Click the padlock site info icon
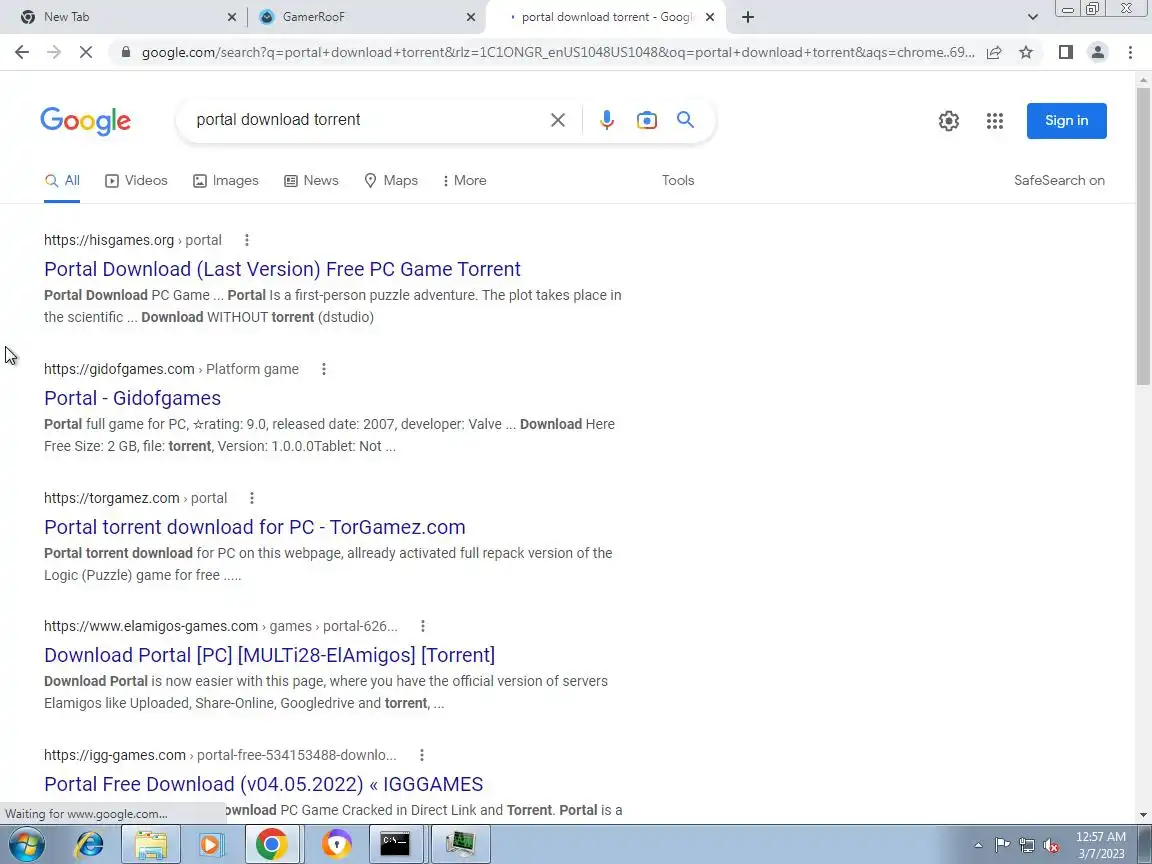The width and height of the screenshot is (1152, 864). 126,52
